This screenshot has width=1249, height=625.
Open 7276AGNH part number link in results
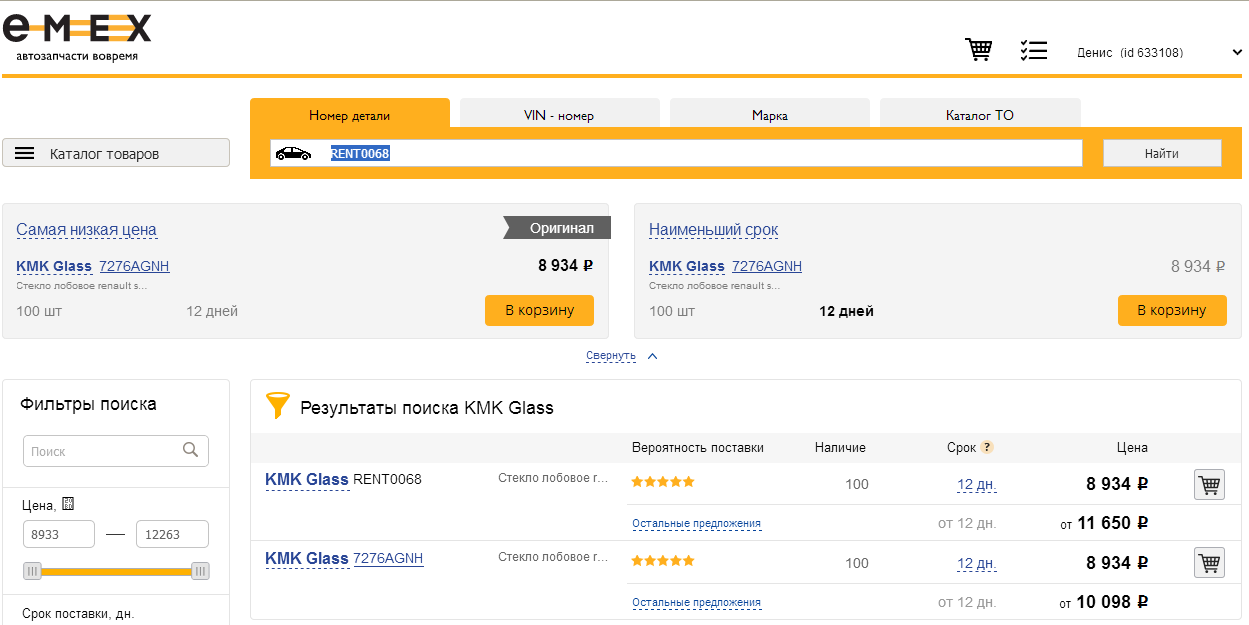[388, 558]
